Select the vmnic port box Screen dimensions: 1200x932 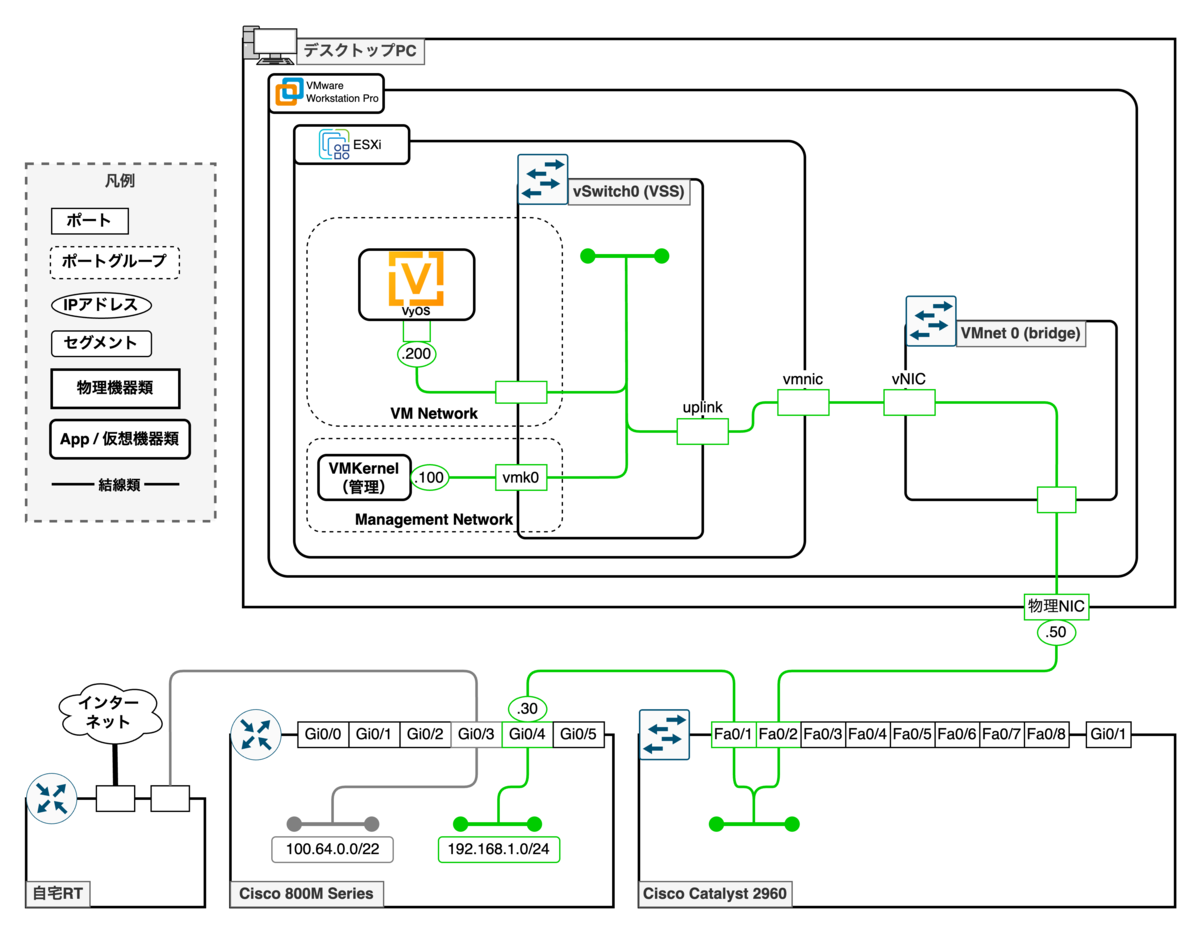click(804, 403)
